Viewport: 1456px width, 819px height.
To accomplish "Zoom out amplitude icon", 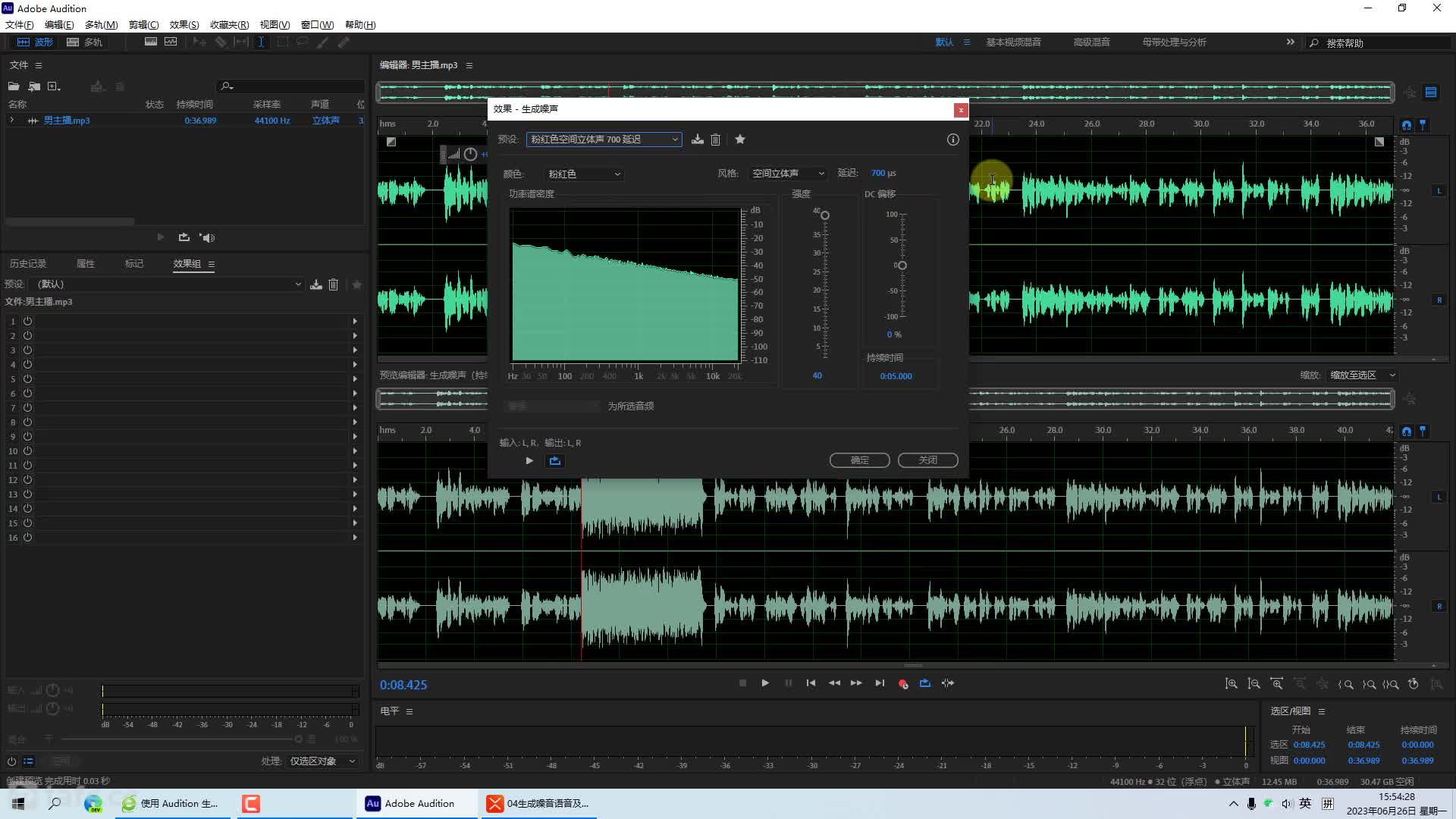I will [x=1254, y=684].
